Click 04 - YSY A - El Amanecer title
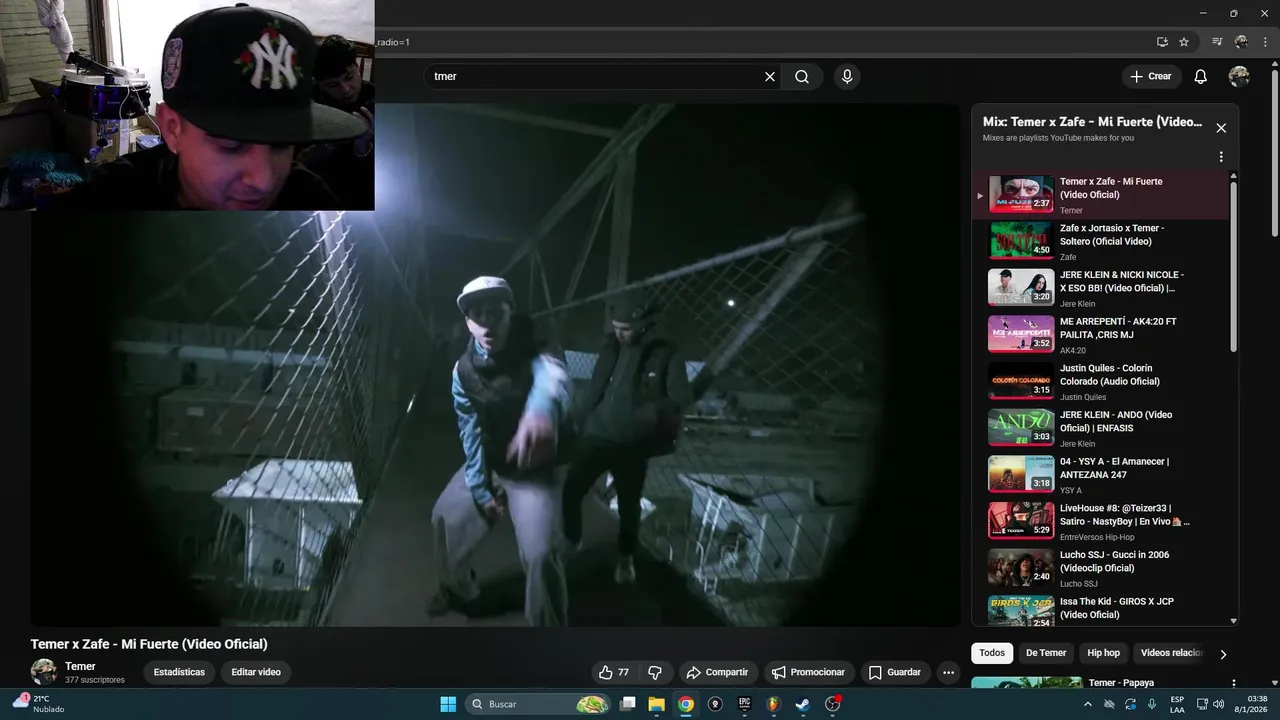Viewport: 1280px width, 720px height. (x=1114, y=468)
